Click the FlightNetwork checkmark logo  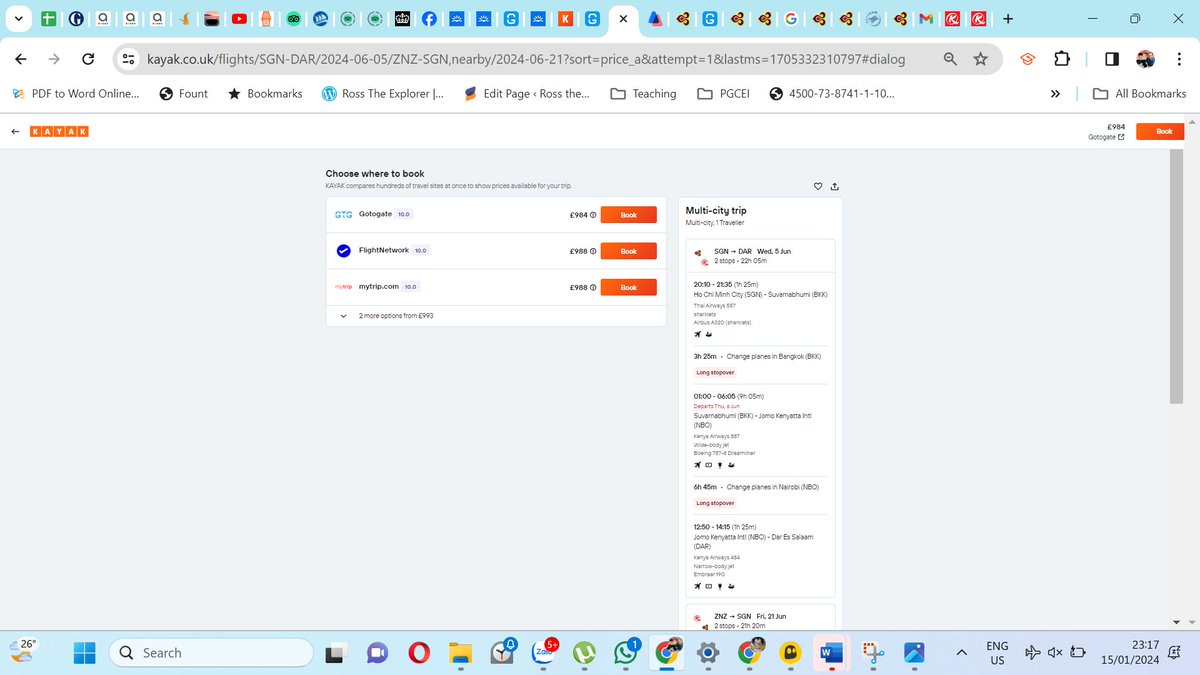click(344, 250)
